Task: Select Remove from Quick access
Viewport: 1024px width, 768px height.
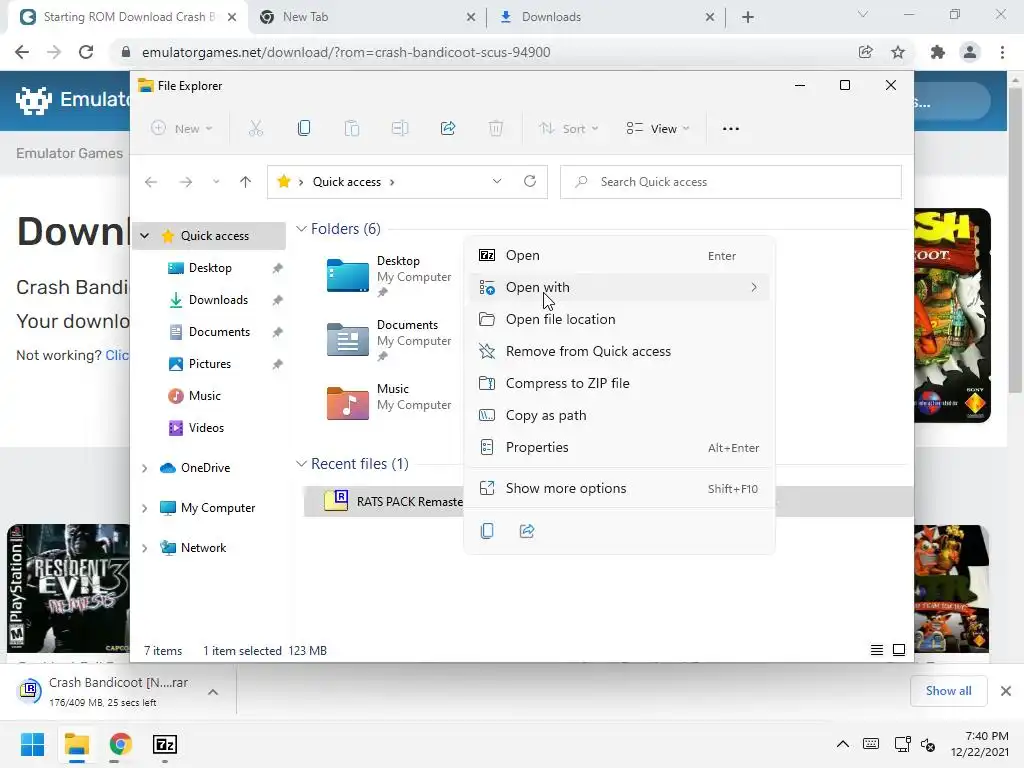Action: click(x=619, y=351)
